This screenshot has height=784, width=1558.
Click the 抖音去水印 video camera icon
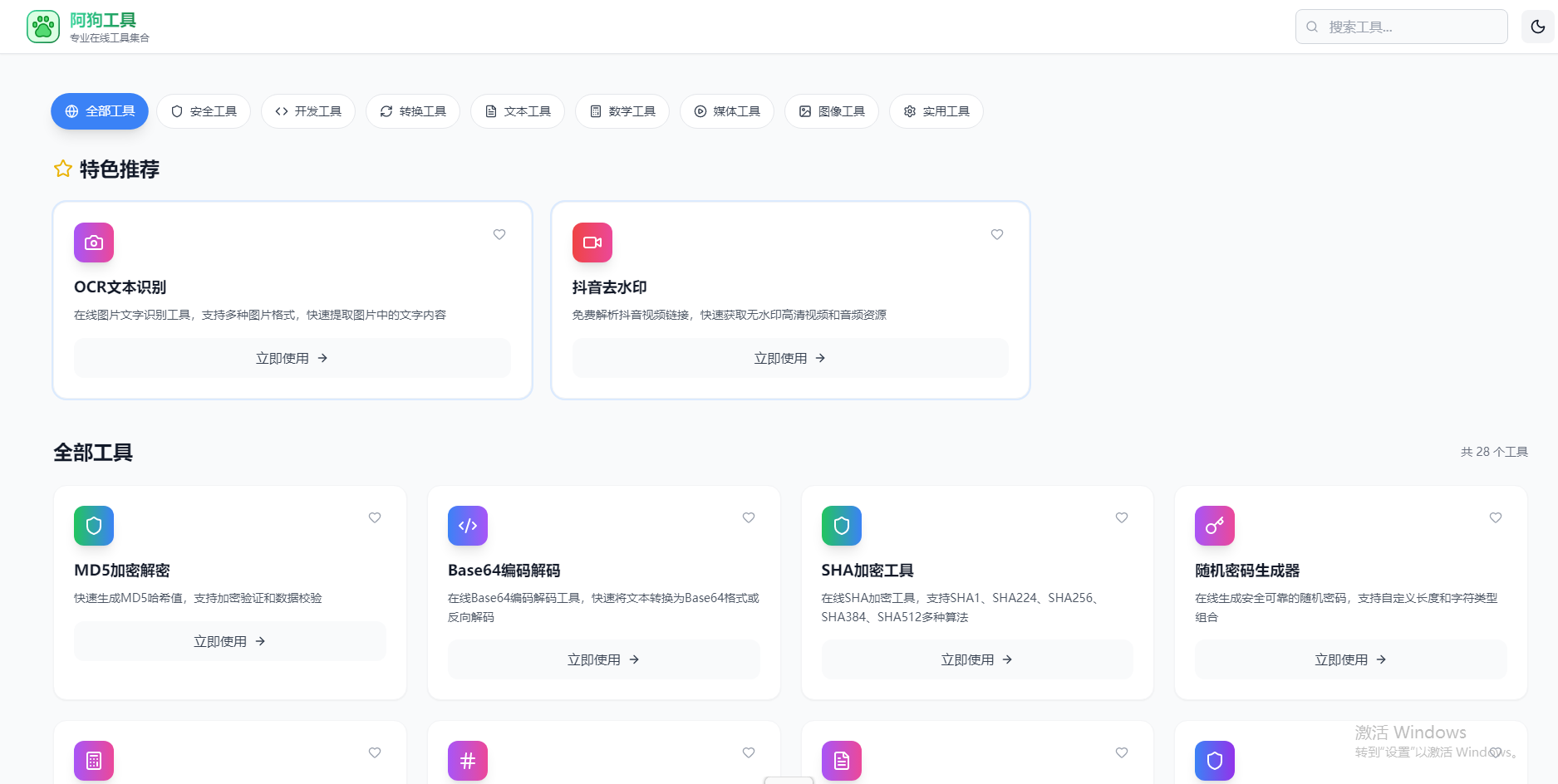(x=592, y=243)
